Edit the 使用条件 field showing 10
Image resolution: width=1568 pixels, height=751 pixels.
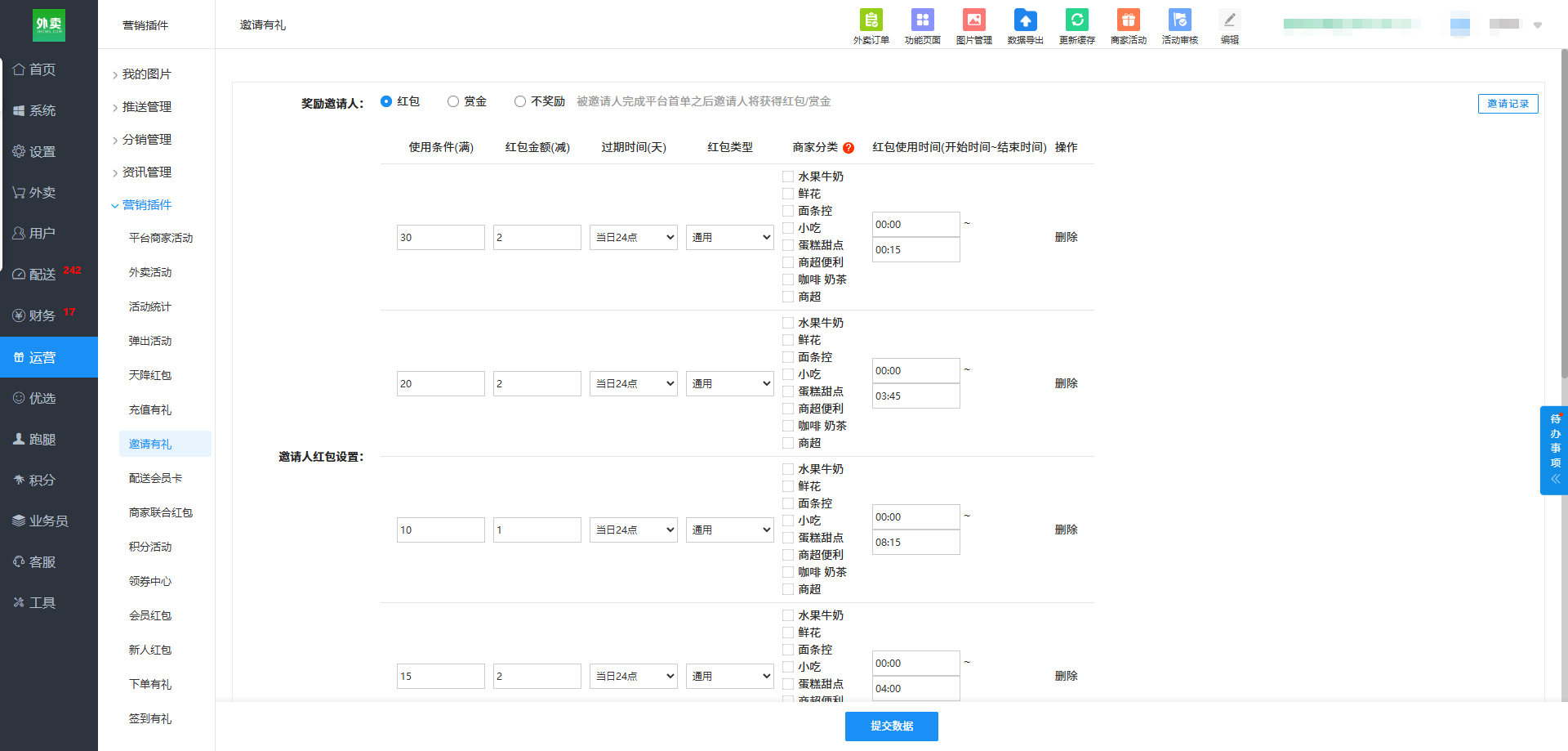point(440,530)
